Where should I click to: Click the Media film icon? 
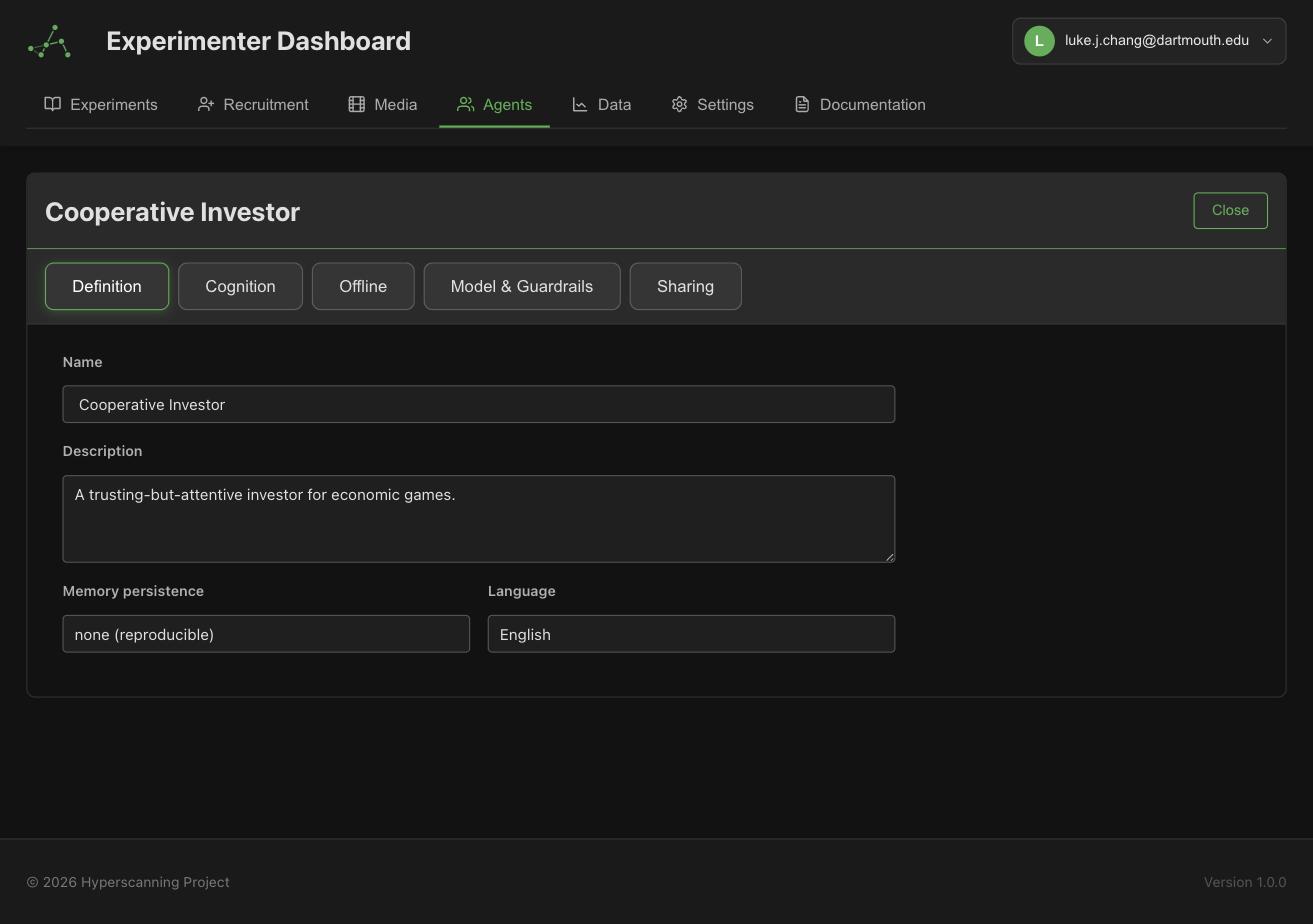tap(356, 104)
